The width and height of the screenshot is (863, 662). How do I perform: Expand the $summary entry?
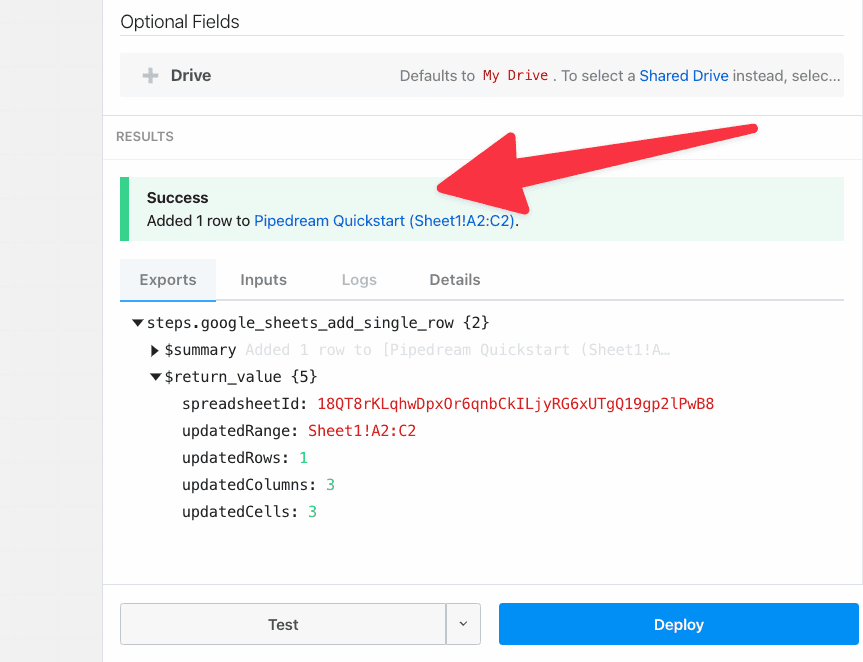click(x=155, y=350)
